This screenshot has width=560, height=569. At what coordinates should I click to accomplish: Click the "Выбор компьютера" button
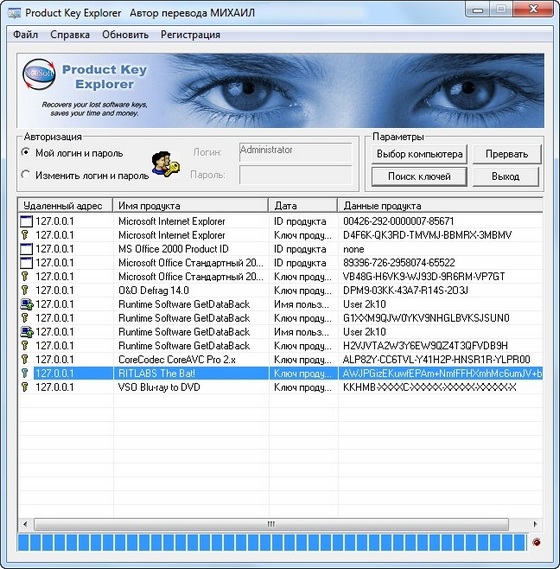[419, 154]
